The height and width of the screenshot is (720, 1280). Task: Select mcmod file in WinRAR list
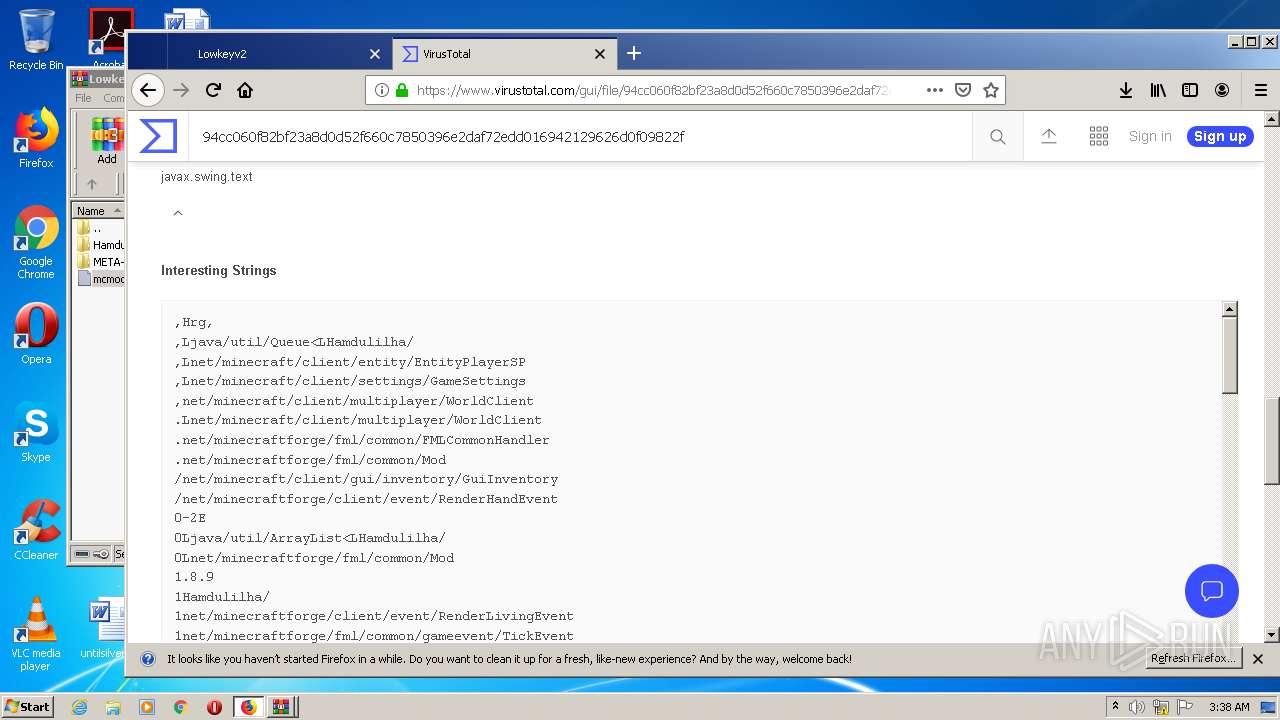(x=100, y=279)
